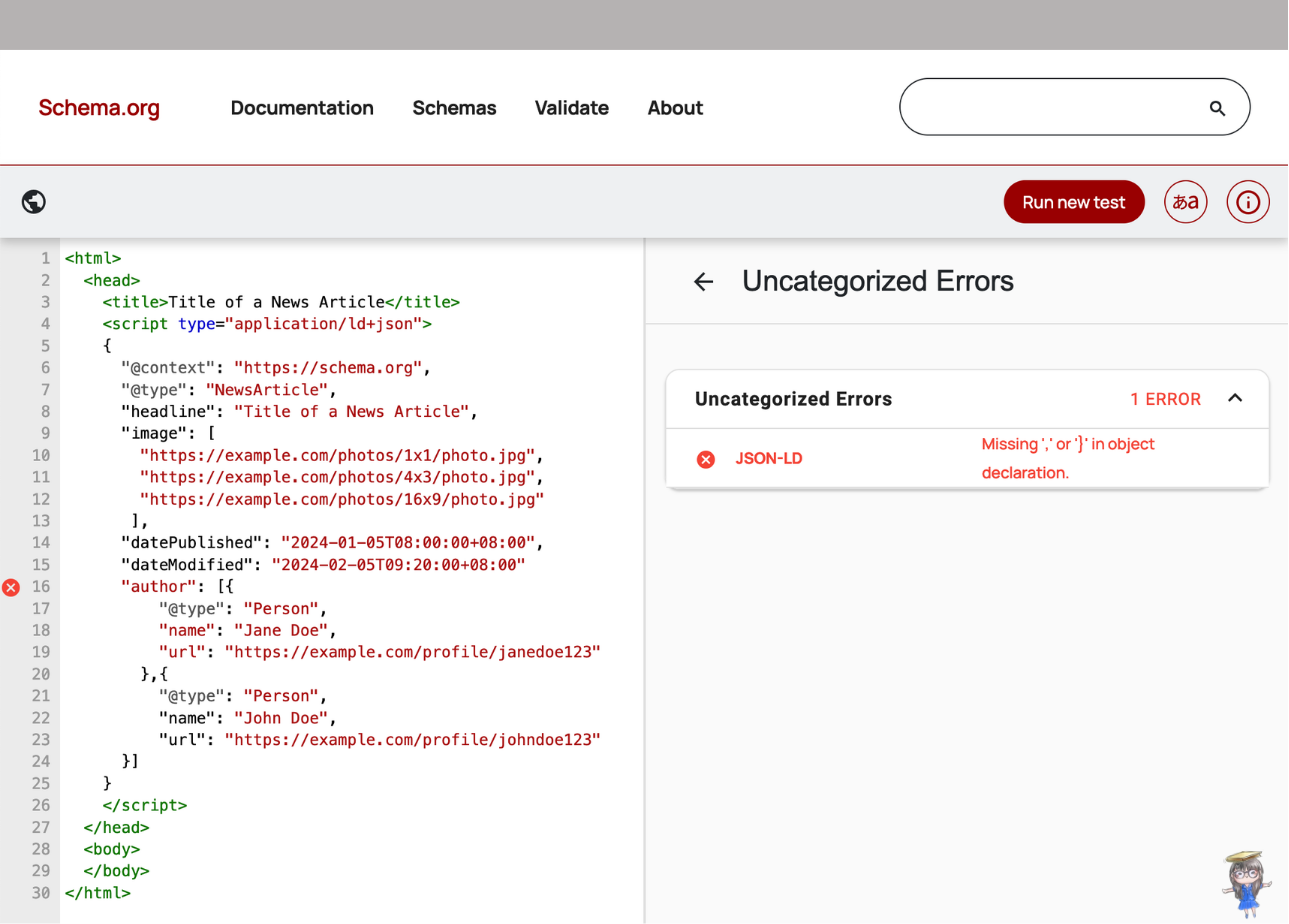Open info via the ⓘ icon
The image size is (1289, 924).
1247,201
